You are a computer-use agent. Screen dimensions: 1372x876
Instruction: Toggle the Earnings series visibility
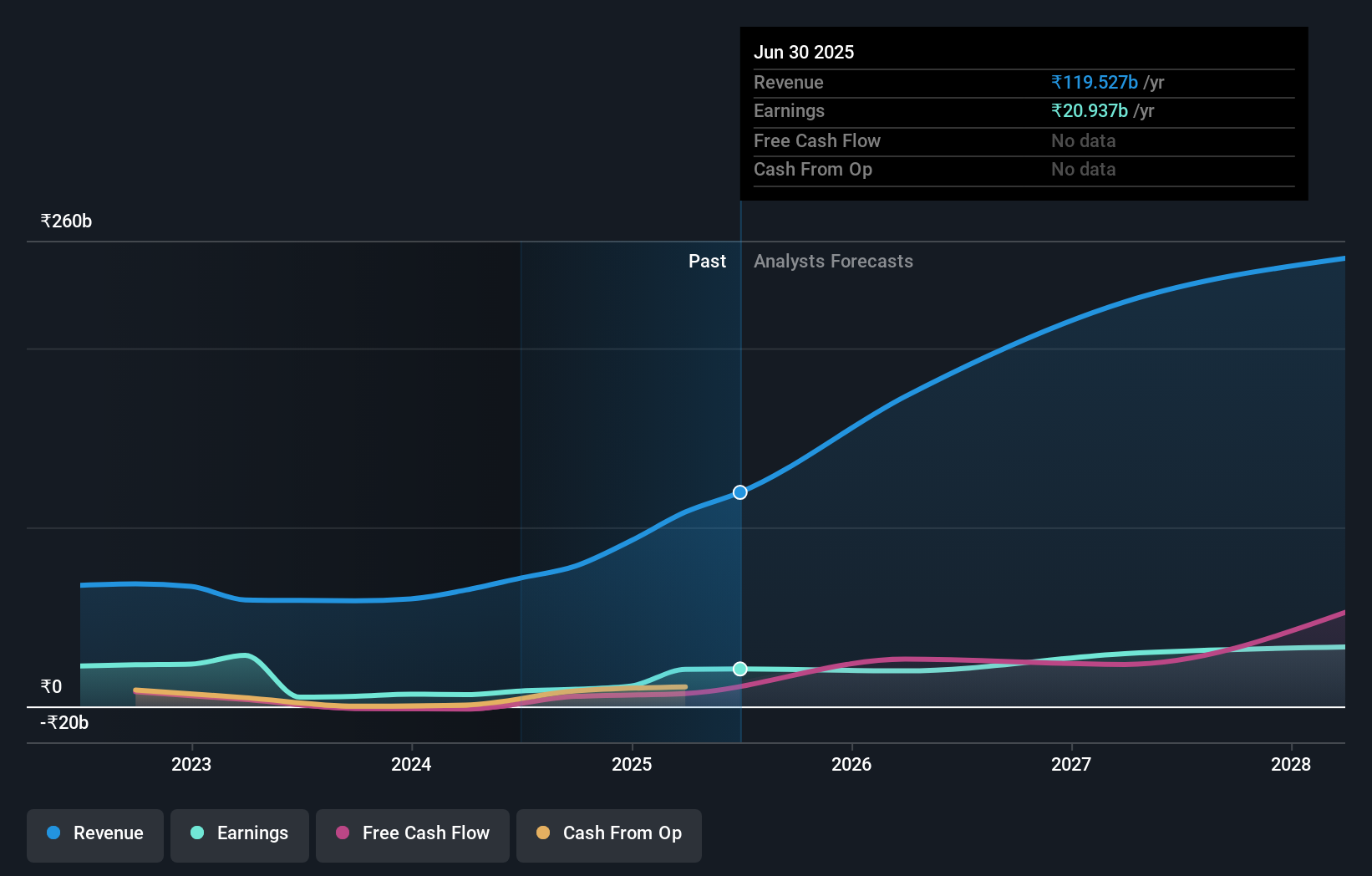[240, 833]
